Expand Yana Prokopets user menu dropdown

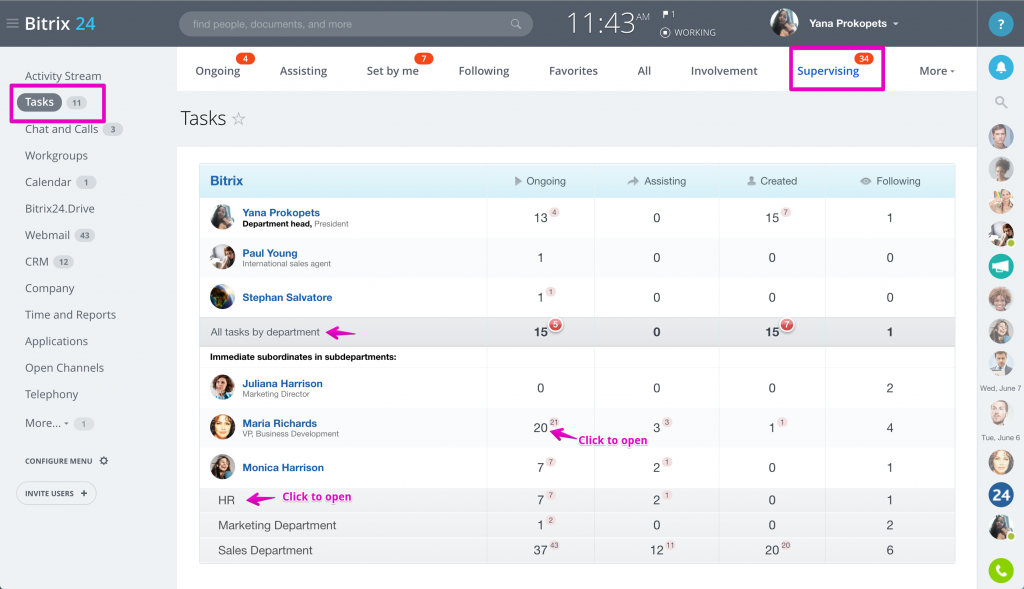click(896, 24)
